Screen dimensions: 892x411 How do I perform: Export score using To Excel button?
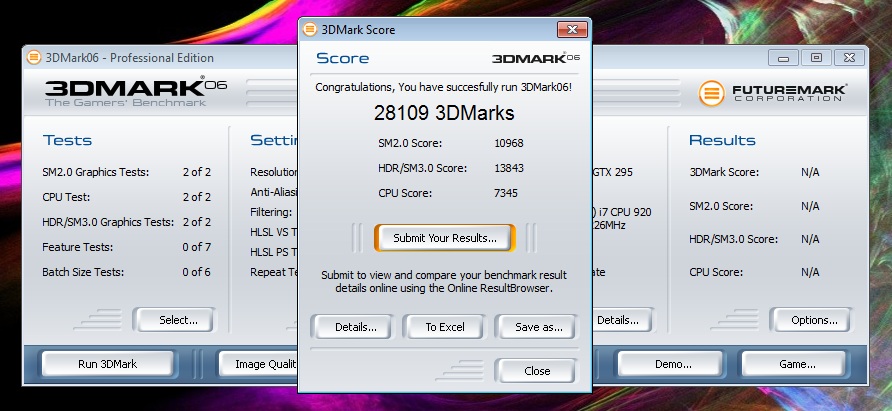point(445,327)
